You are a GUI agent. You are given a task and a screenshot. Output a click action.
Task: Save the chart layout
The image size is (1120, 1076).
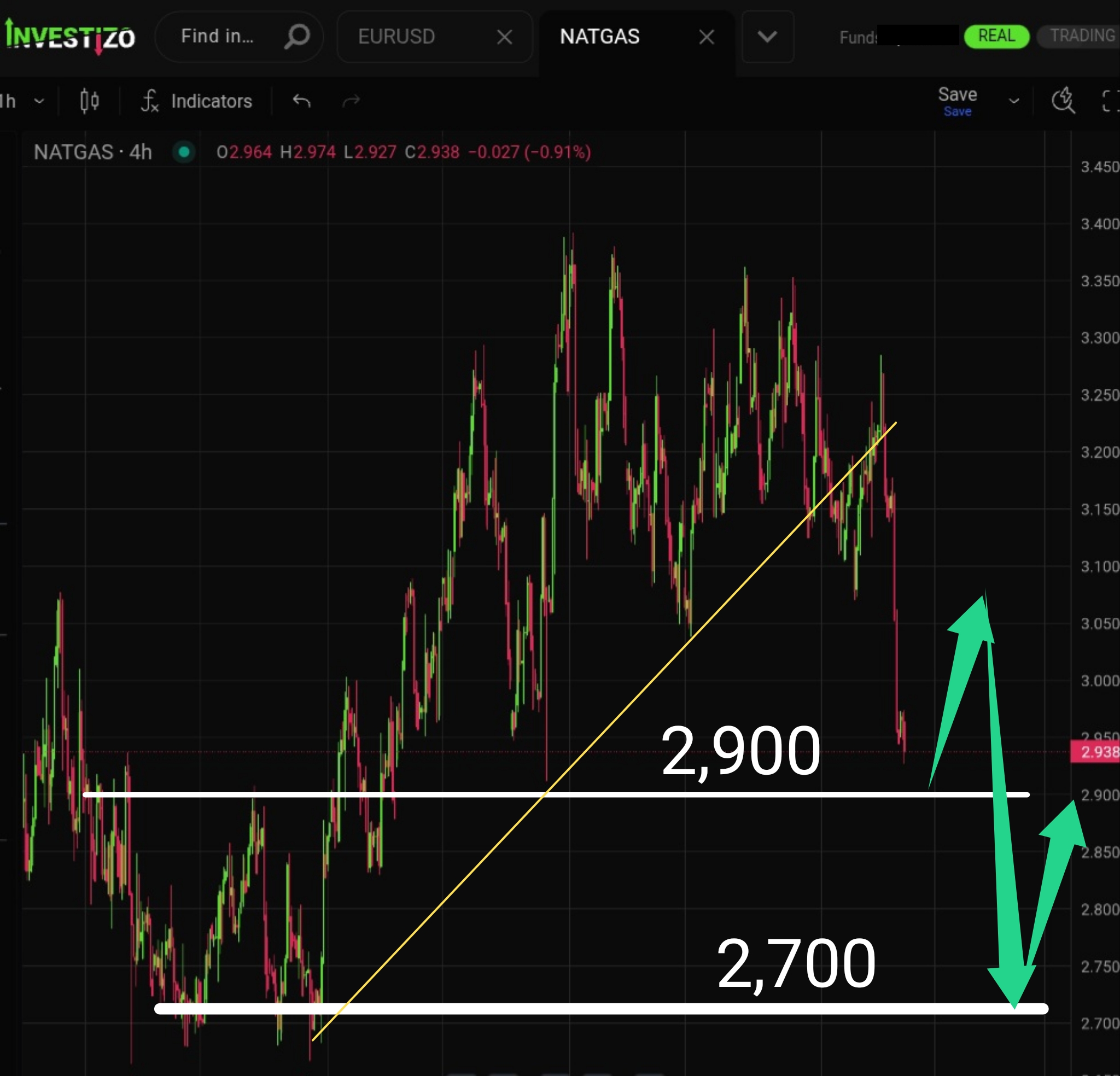[x=957, y=101]
